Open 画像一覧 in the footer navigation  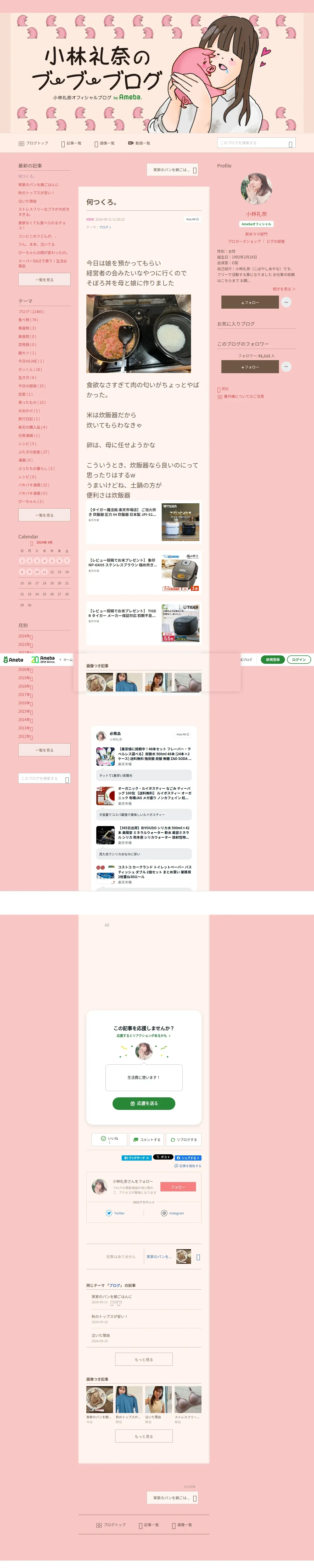pos(182,1525)
